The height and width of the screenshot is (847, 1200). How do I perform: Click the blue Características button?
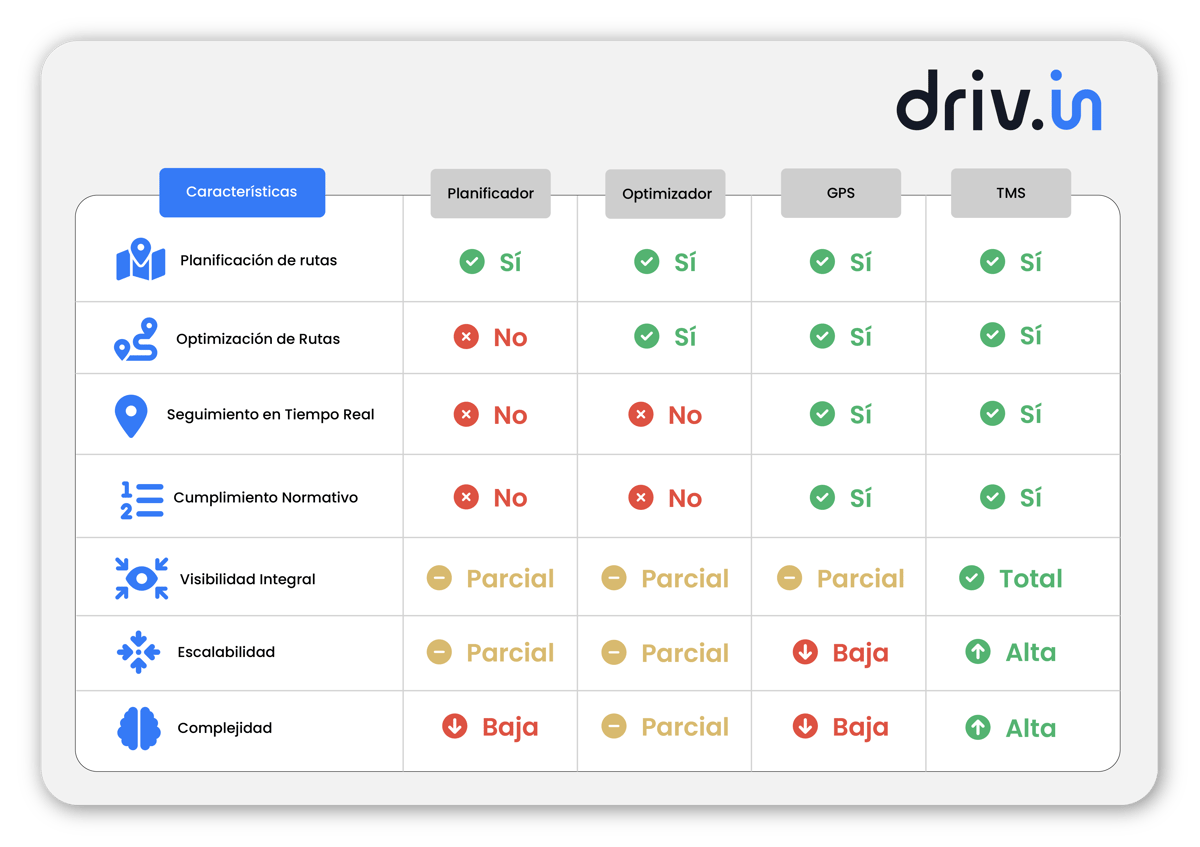(x=242, y=192)
